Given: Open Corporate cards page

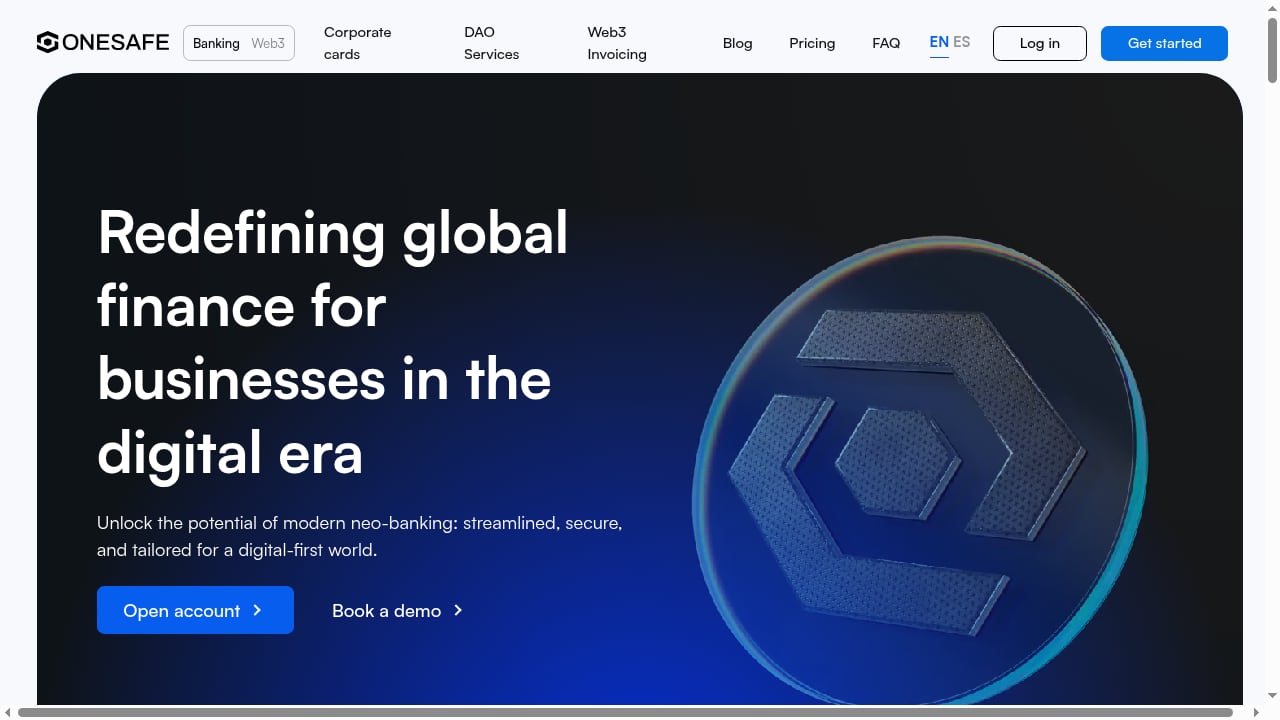Looking at the screenshot, I should pyautogui.click(x=357, y=43).
